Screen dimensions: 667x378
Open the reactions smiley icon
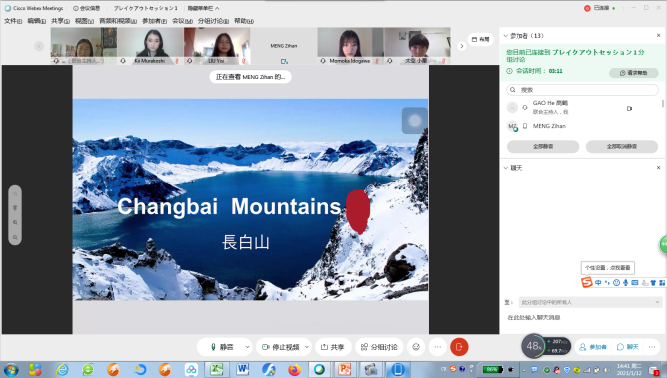[416, 347]
